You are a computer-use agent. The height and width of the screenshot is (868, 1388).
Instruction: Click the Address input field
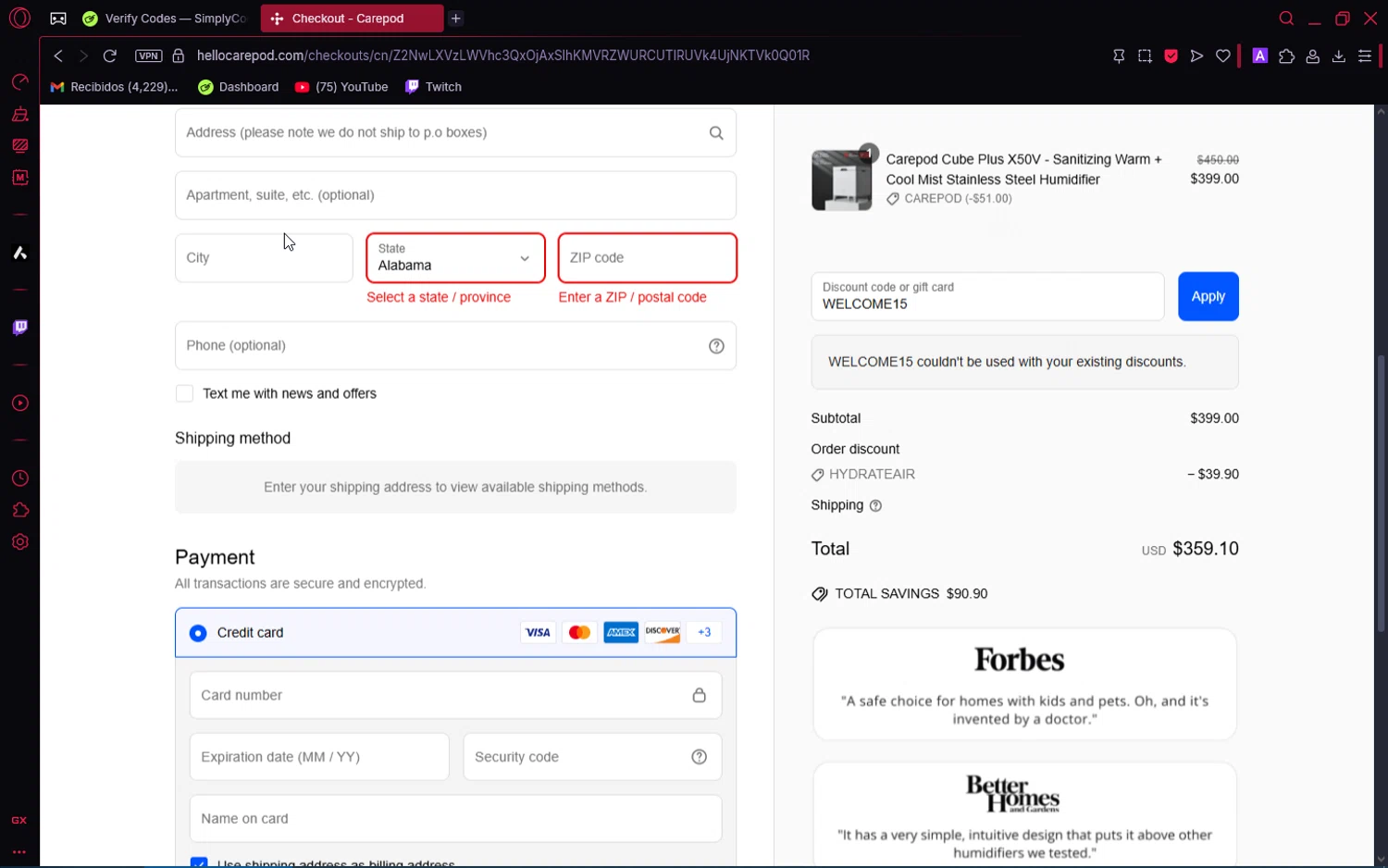click(x=455, y=132)
